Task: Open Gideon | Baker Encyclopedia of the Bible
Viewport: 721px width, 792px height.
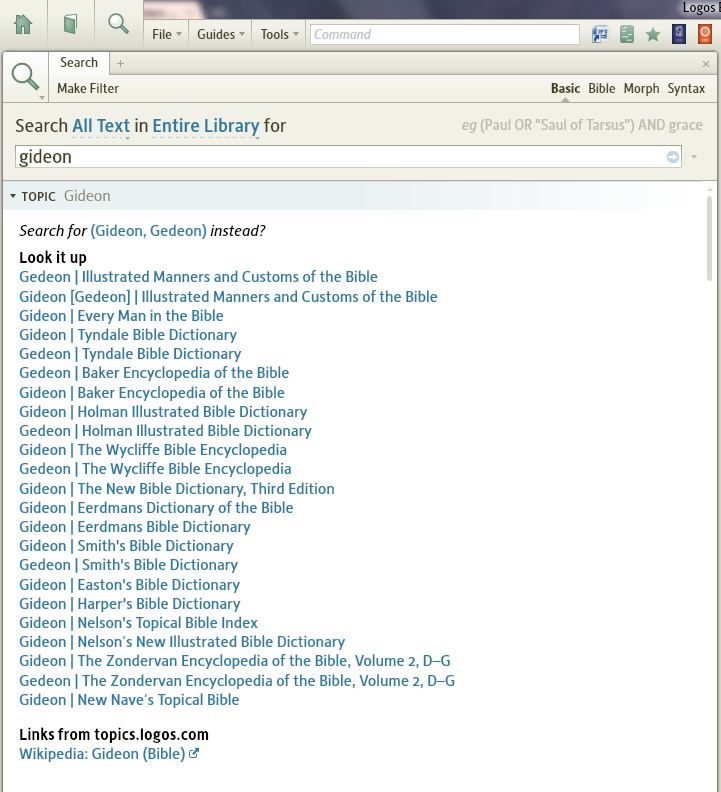Action: (x=152, y=392)
